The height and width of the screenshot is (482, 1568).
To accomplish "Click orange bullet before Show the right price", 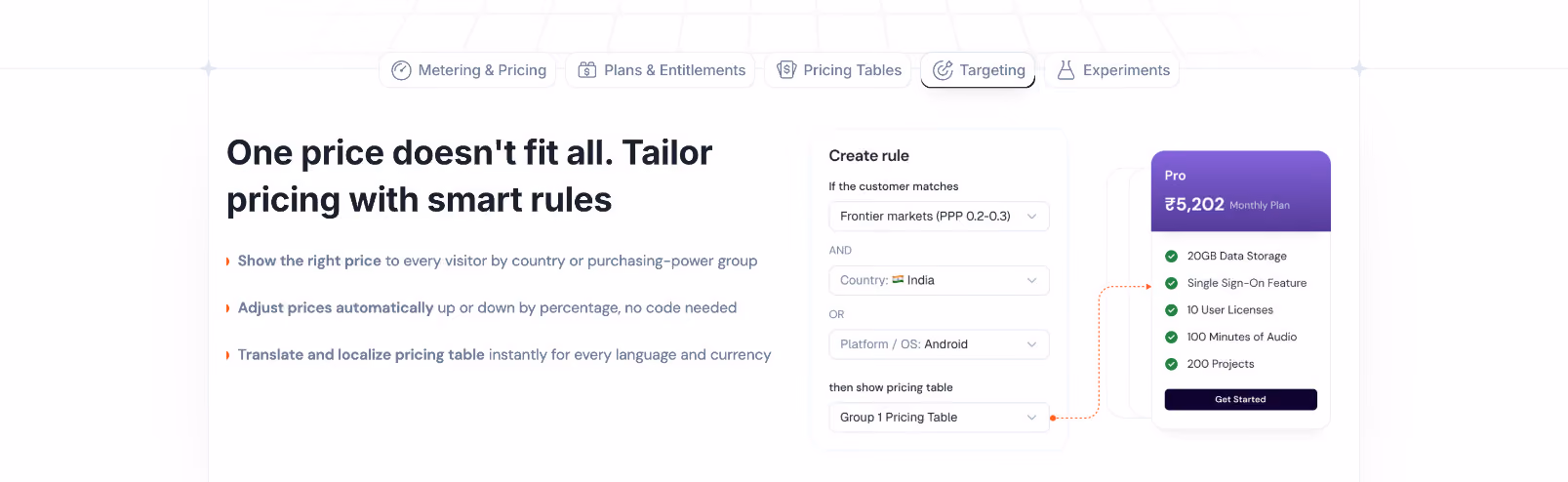I will point(228,261).
